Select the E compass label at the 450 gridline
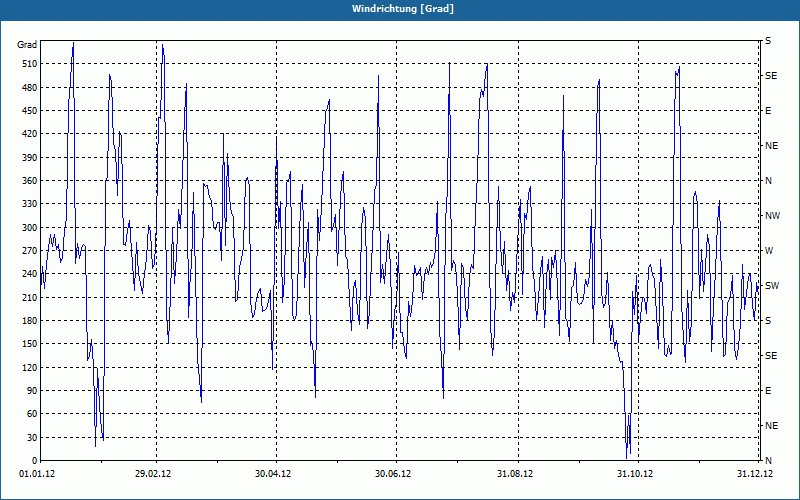The image size is (800, 500). tap(768, 111)
